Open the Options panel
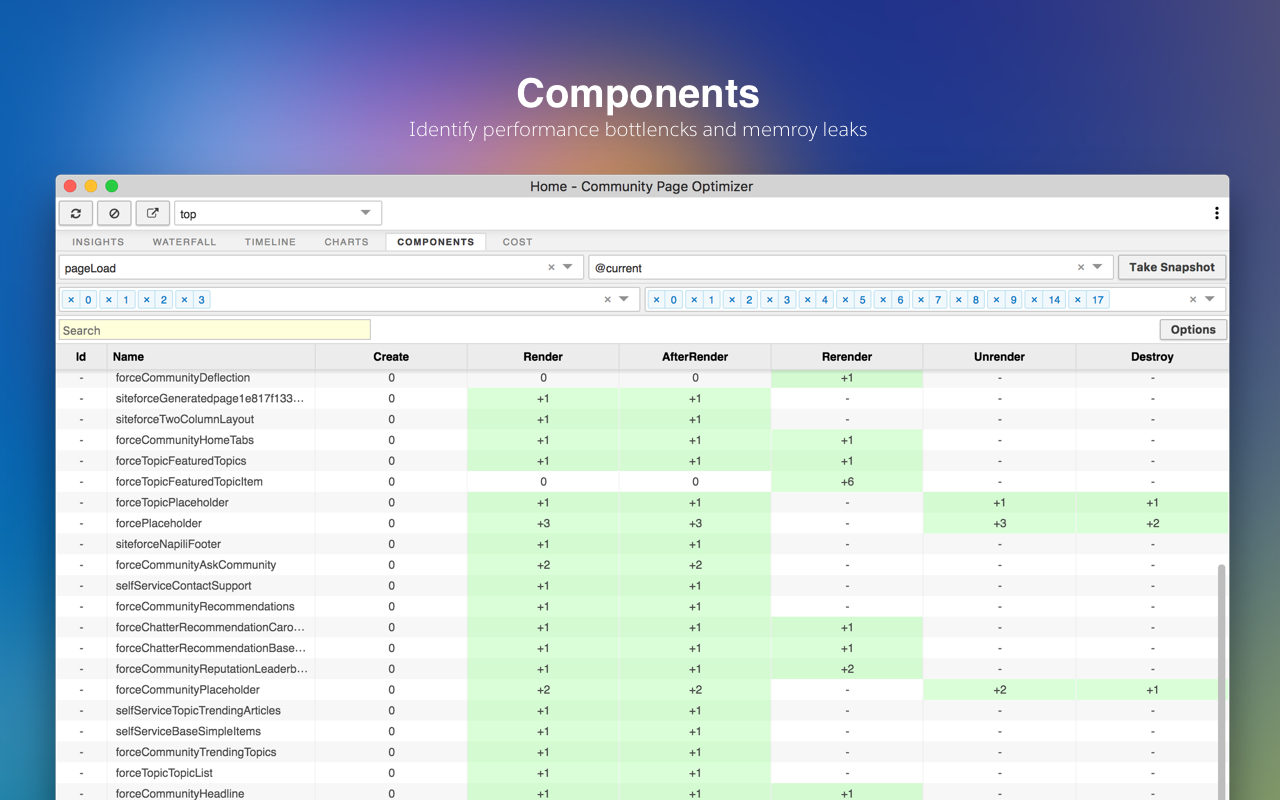The height and width of the screenshot is (800, 1280). tap(1192, 329)
